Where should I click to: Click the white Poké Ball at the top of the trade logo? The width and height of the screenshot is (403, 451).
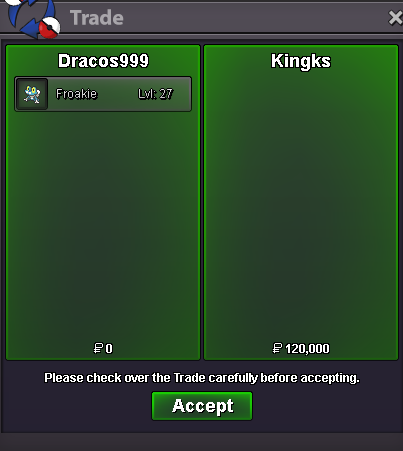click(x=13, y=2)
